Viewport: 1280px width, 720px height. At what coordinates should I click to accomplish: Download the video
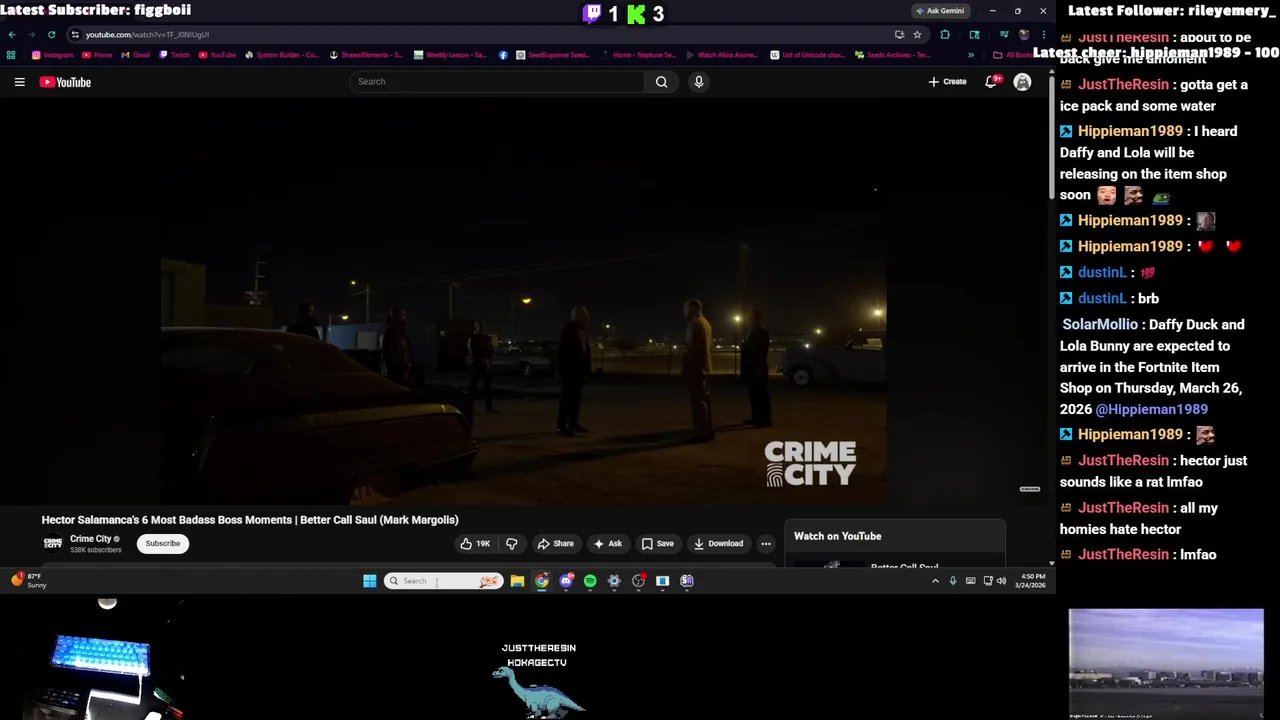(x=718, y=544)
